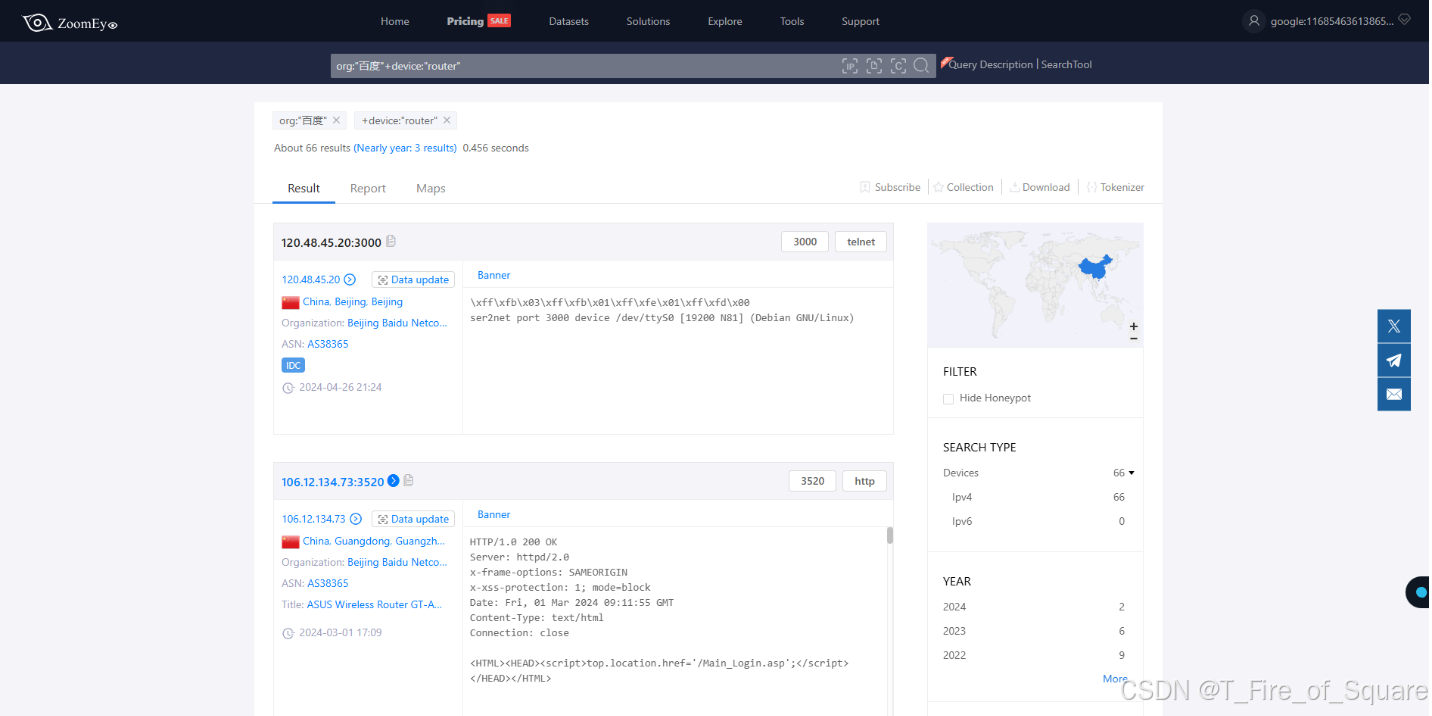Expand More years in the Year filter
This screenshot has height=716, width=1432.
click(x=1115, y=679)
